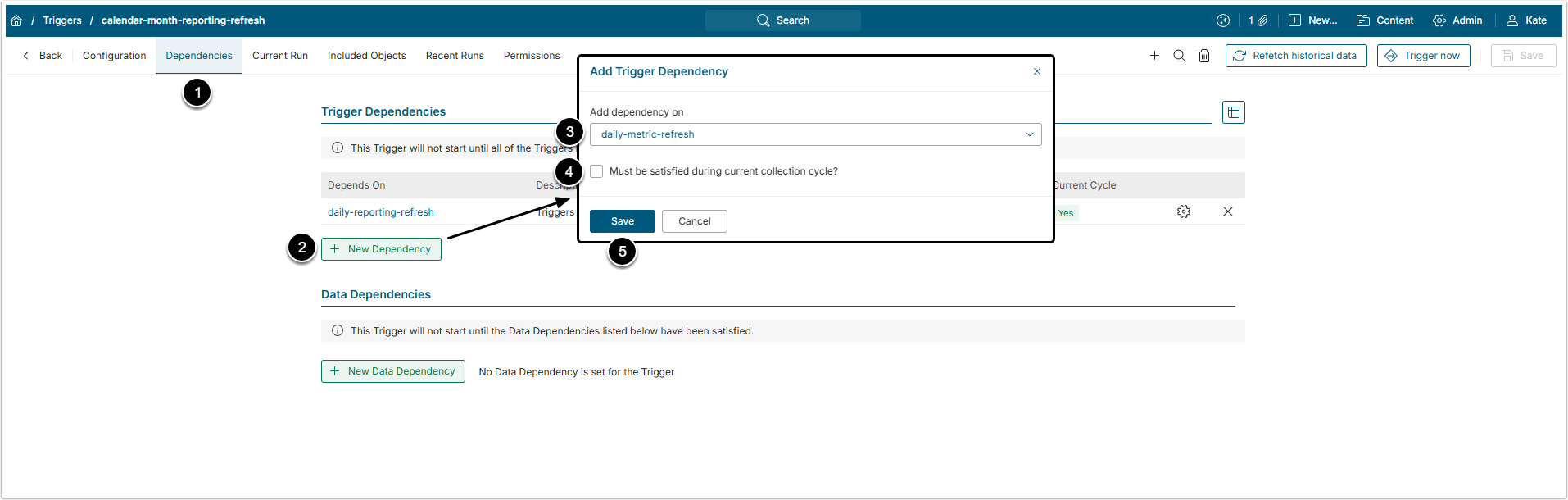Switch to the Configuration tab
This screenshot has width=1568, height=500.
pyautogui.click(x=114, y=56)
